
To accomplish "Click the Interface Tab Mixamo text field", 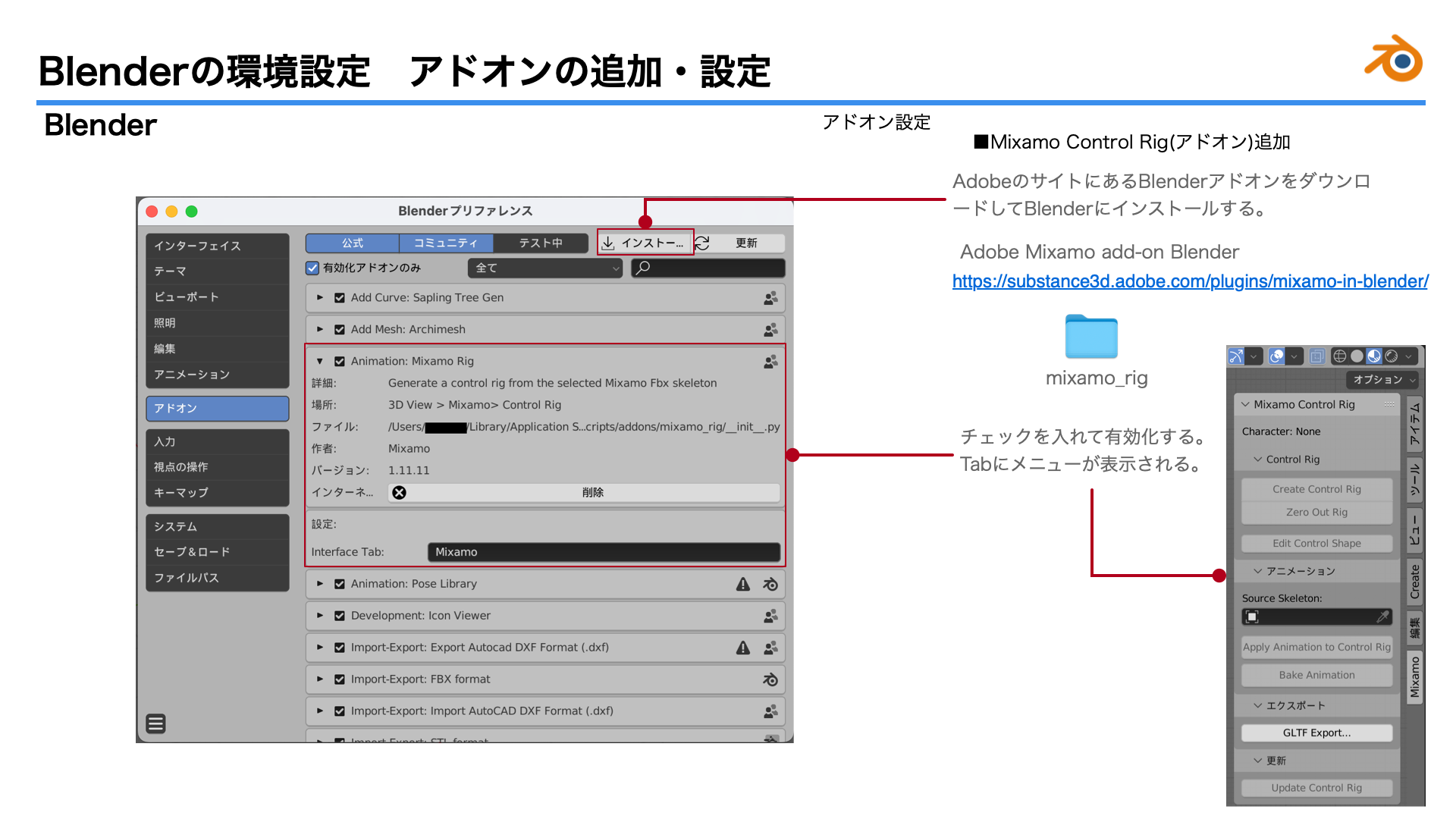I will [x=604, y=552].
